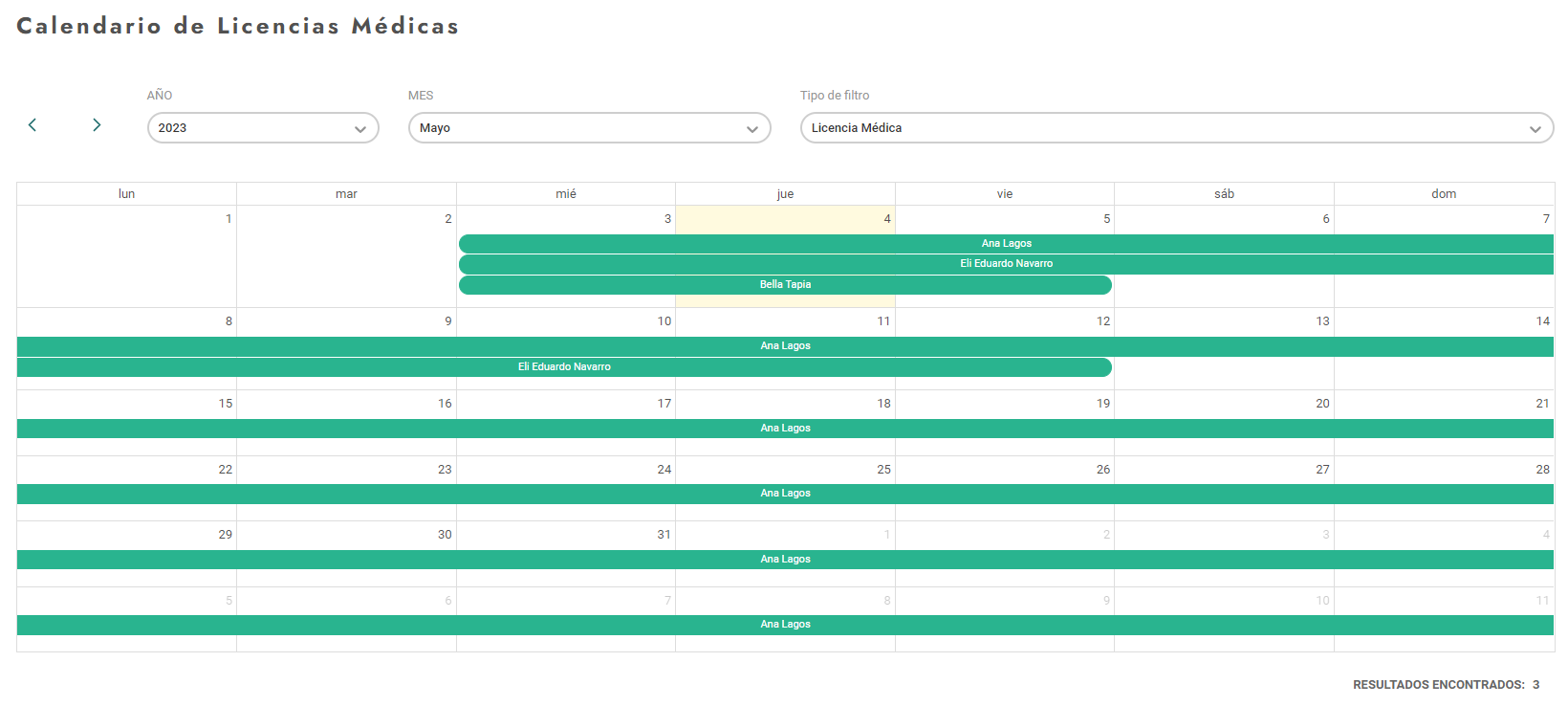Screen dimensions: 1568x706
Task: Open Bella Tapia's medical leave event
Action: pos(785,285)
